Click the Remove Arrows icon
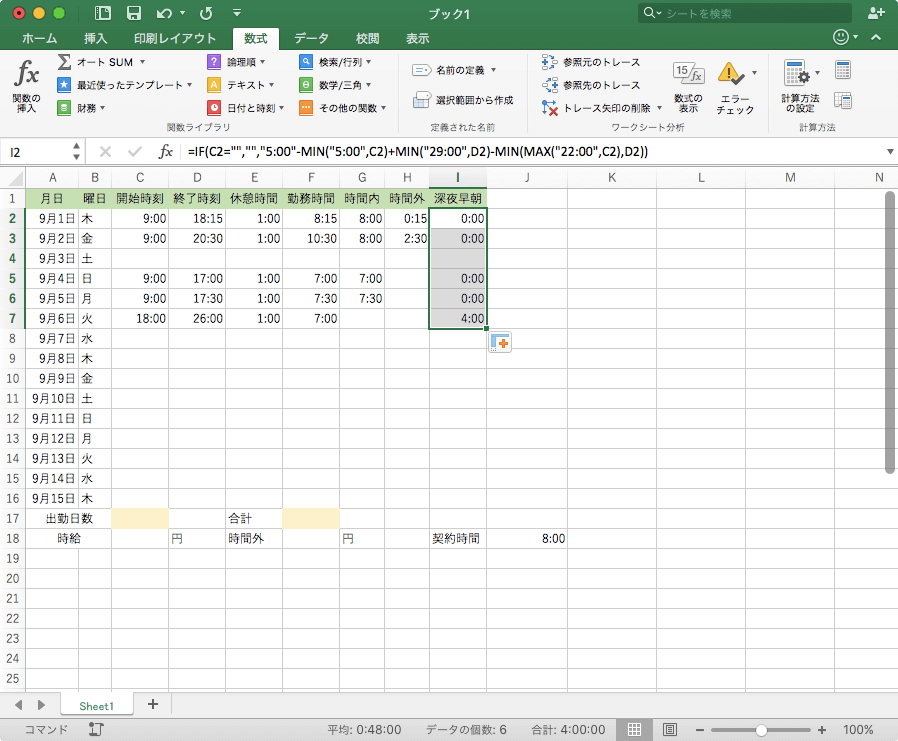Screen dimensions: 898x741 coord(549,108)
